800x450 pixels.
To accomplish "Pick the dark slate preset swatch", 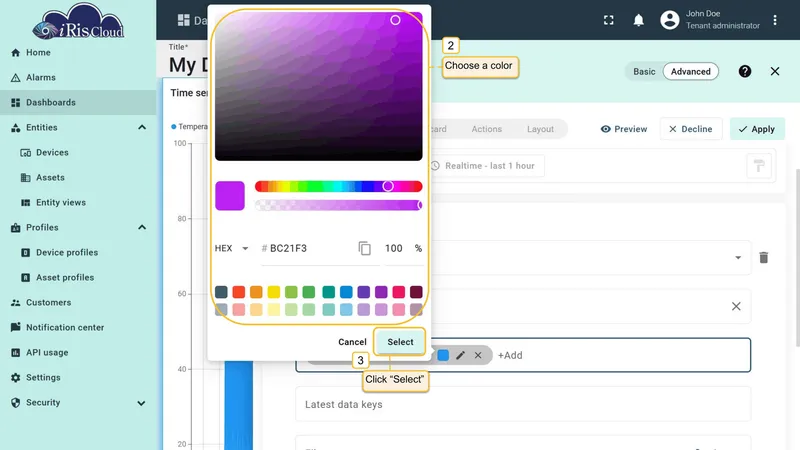I will [x=221, y=292].
